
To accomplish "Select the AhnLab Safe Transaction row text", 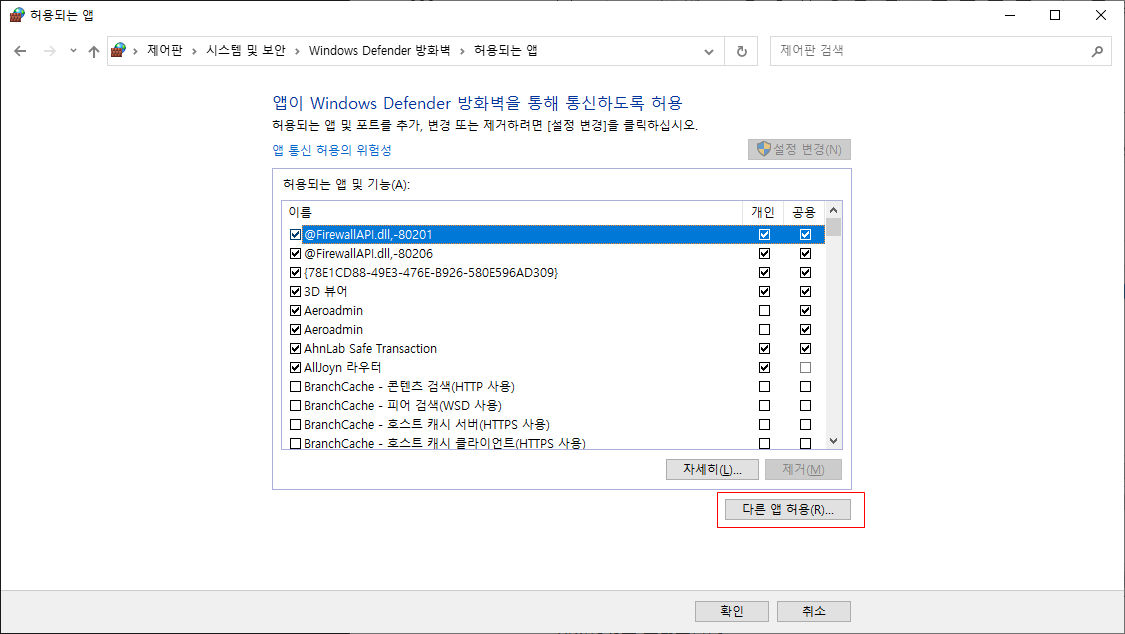I will (x=370, y=349).
